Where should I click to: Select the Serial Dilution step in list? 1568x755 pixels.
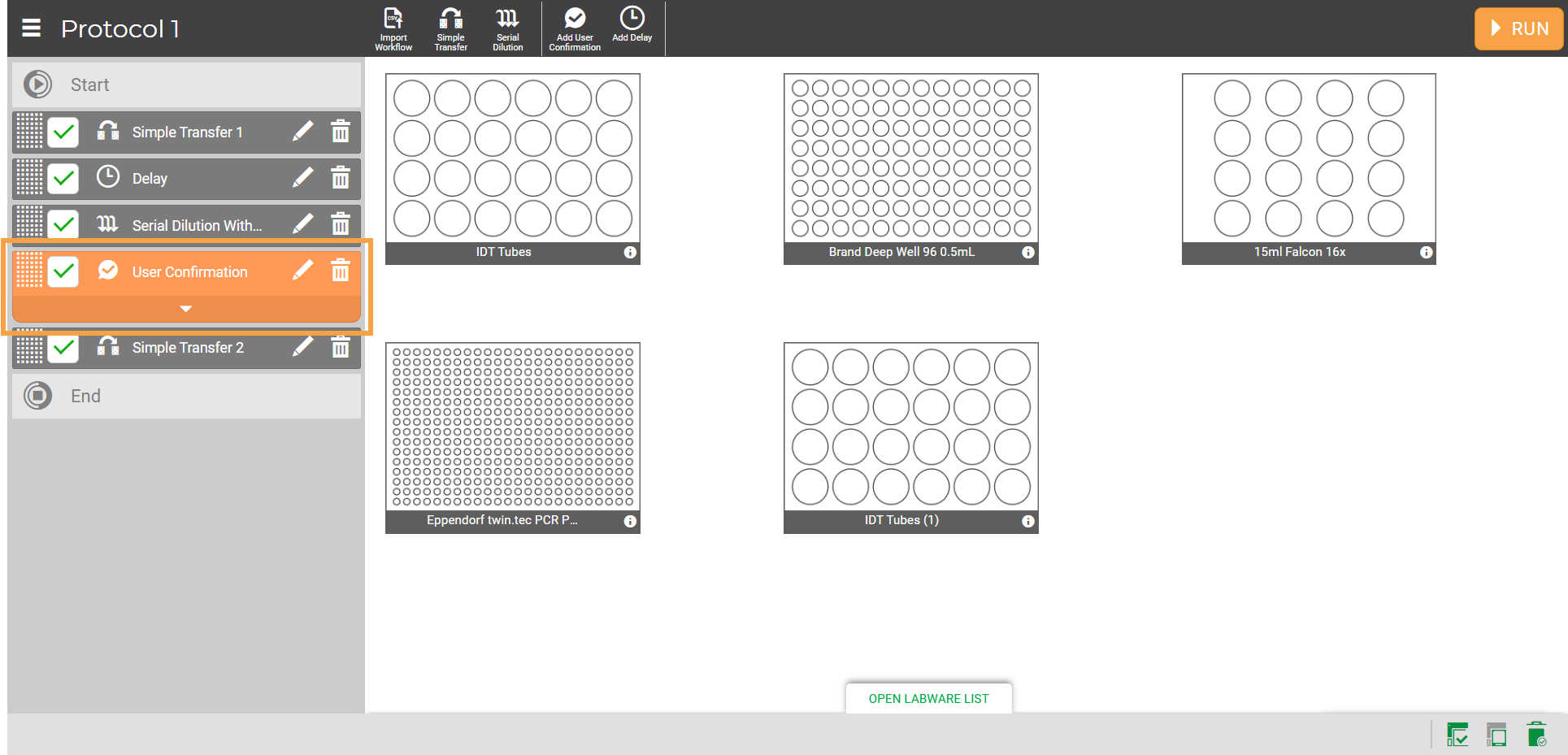pos(197,225)
